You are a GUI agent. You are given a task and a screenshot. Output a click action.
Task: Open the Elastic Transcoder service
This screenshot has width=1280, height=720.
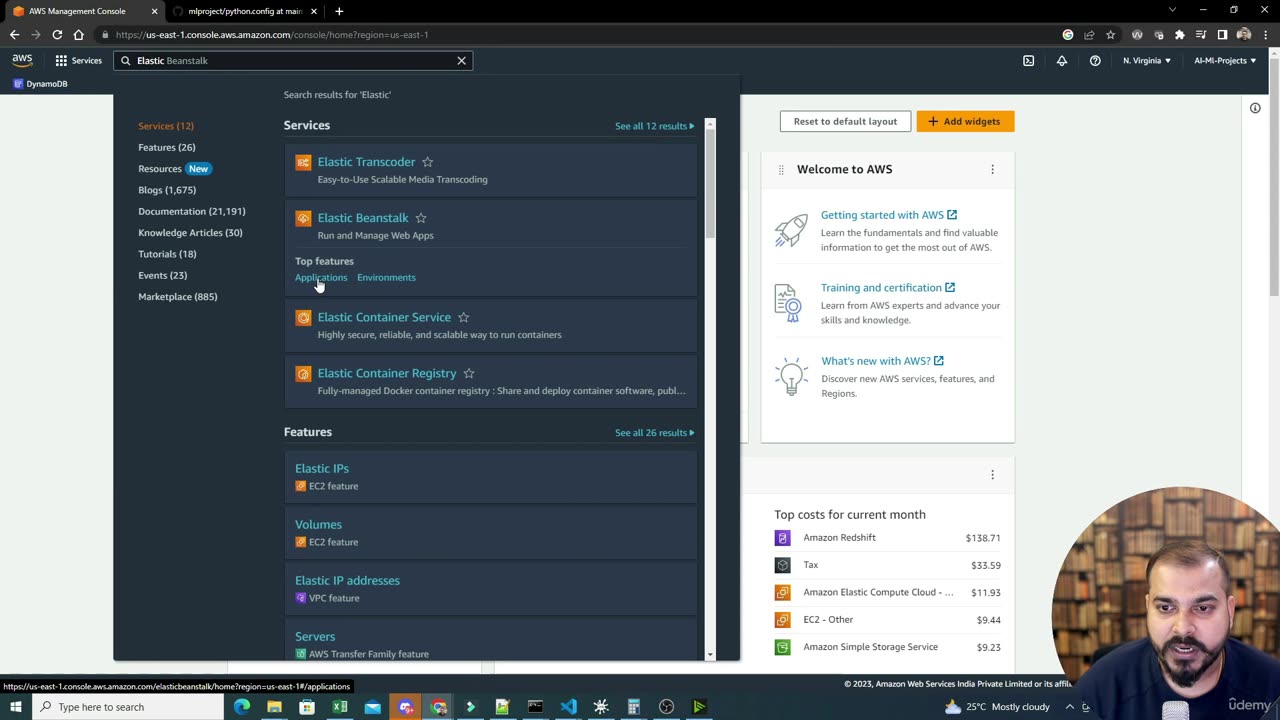click(x=366, y=162)
